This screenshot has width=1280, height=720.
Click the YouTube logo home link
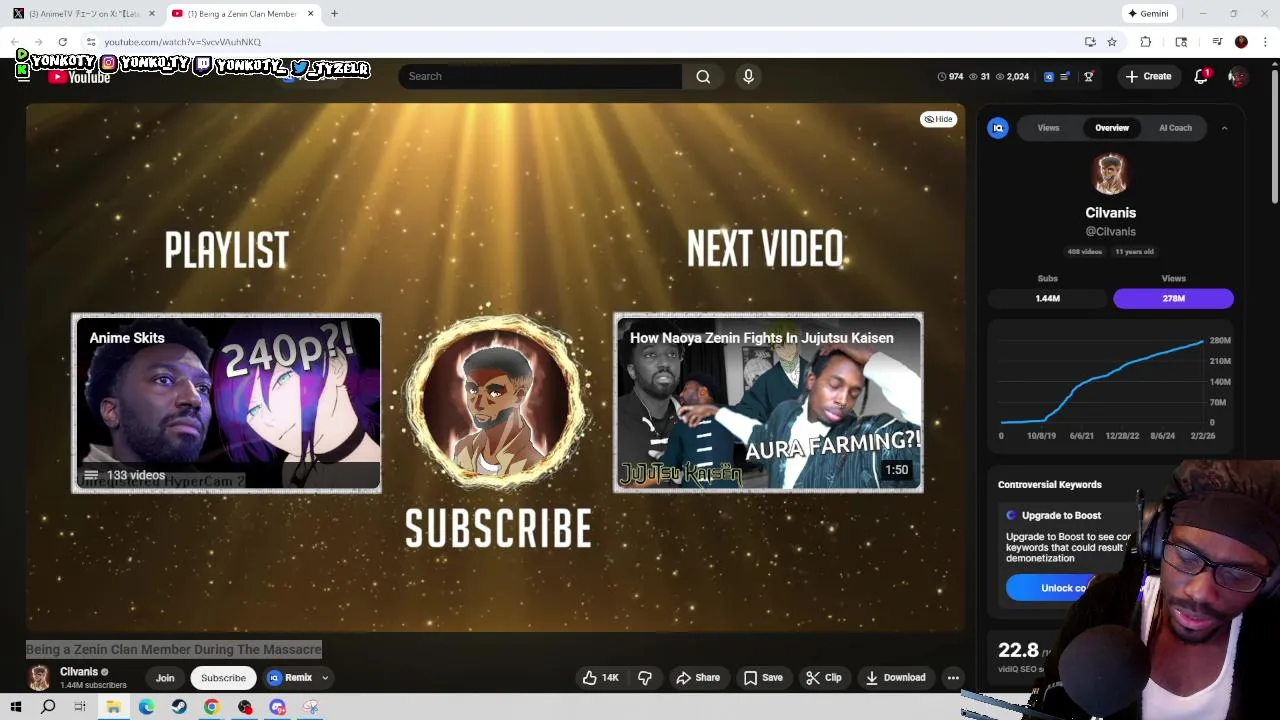click(x=79, y=77)
